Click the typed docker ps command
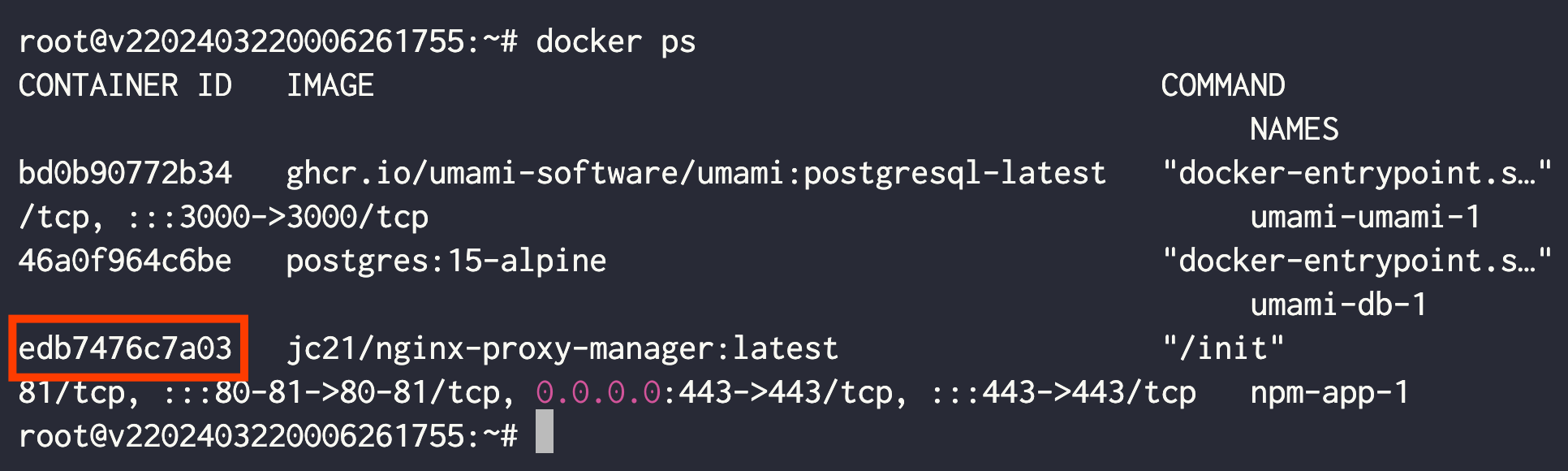1568x471 pixels. pos(616,42)
